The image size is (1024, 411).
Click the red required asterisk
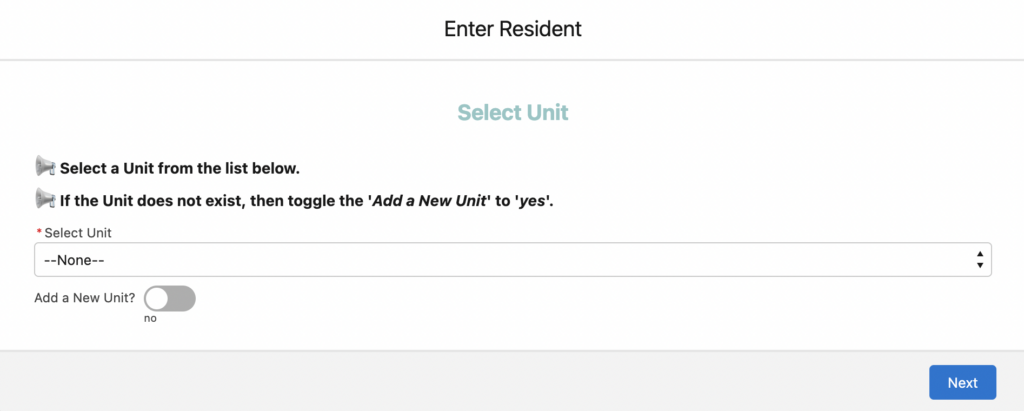tap(39, 233)
